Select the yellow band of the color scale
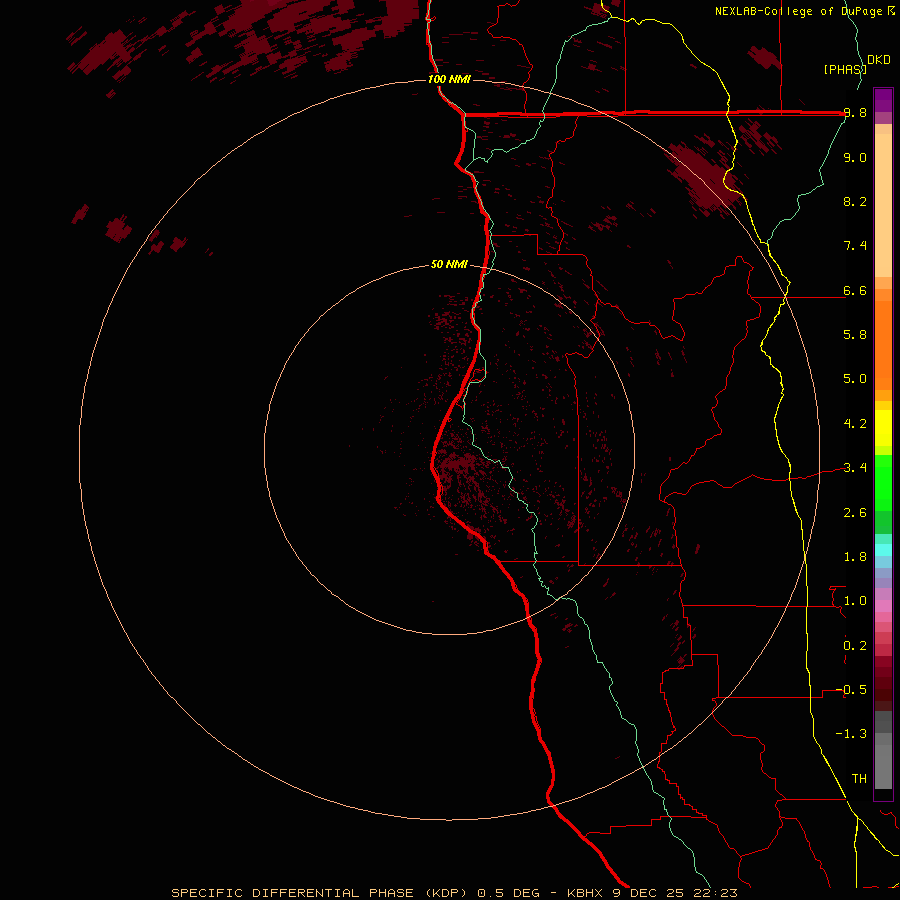This screenshot has width=900, height=900. pyautogui.click(x=883, y=428)
